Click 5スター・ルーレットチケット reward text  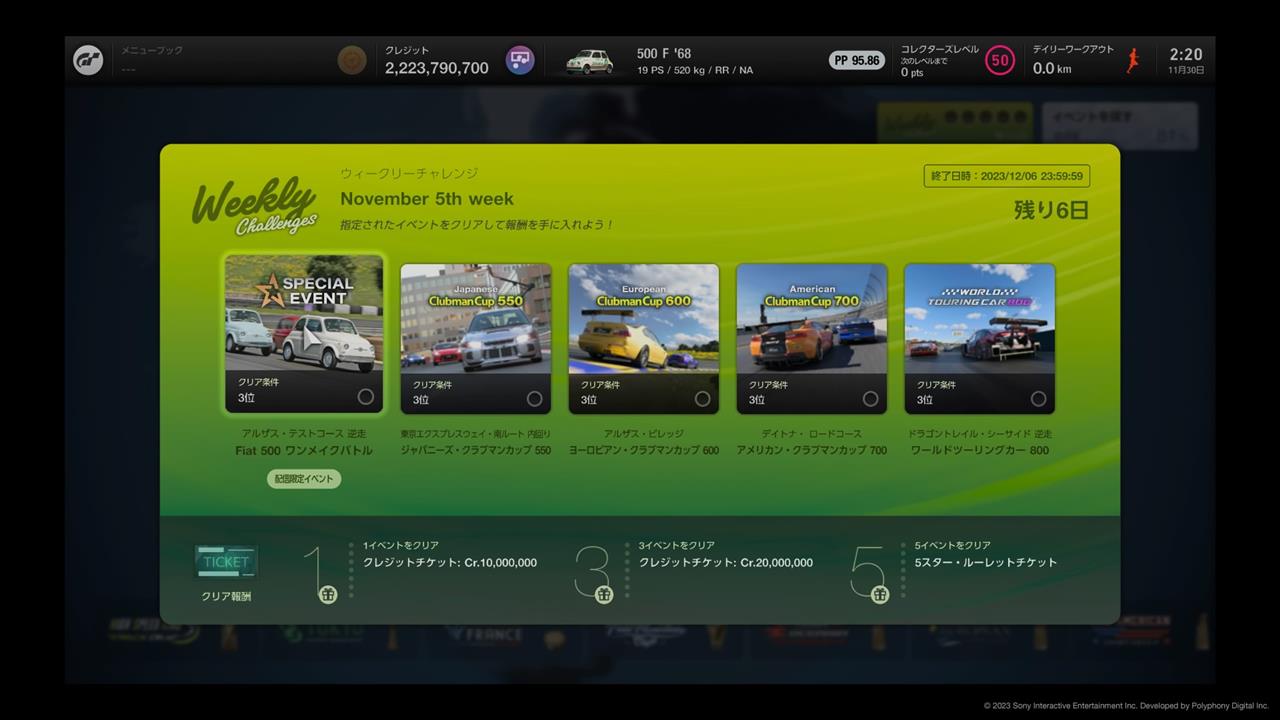pos(986,563)
